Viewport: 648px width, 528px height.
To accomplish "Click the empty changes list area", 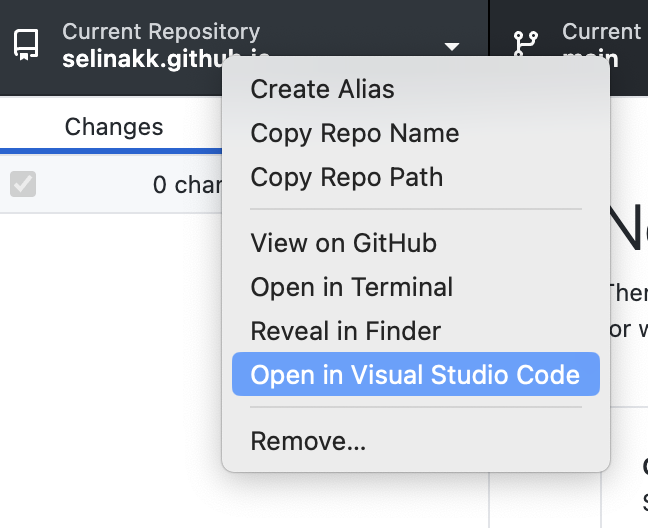I will [x=110, y=370].
